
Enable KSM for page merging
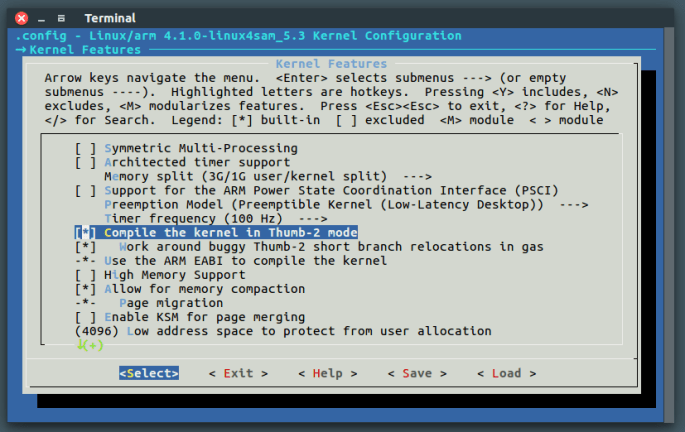tap(86, 316)
